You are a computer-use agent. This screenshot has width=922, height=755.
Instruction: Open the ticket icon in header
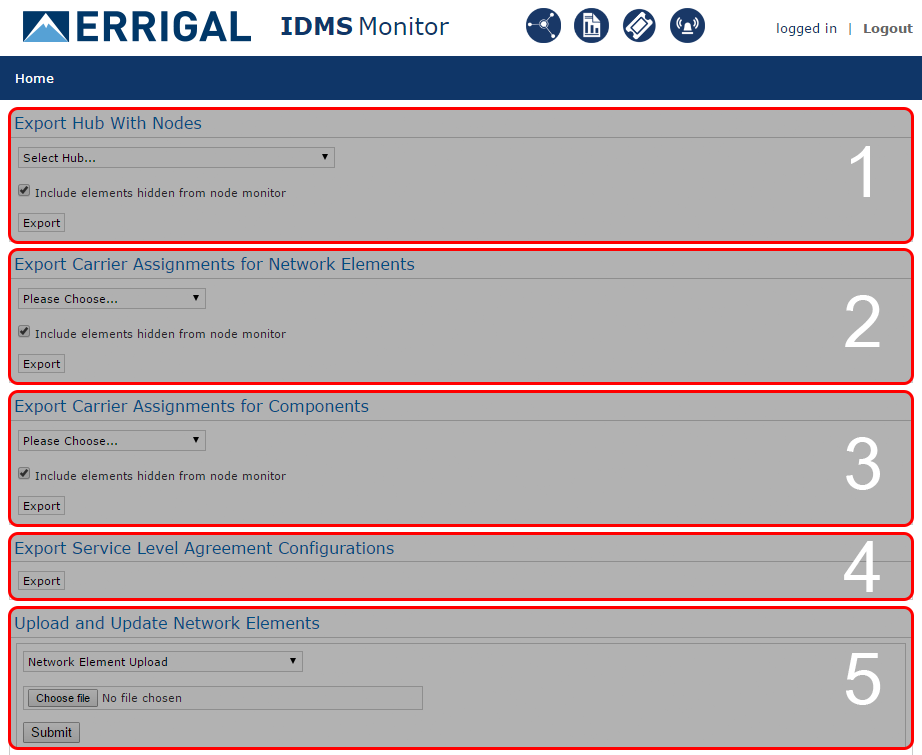click(x=639, y=26)
